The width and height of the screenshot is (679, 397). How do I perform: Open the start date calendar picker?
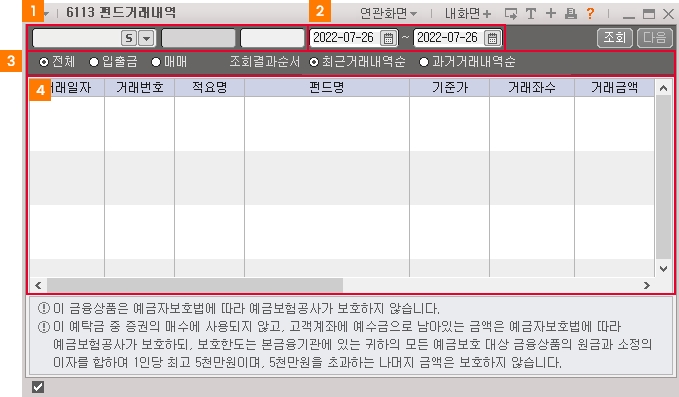tap(388, 38)
